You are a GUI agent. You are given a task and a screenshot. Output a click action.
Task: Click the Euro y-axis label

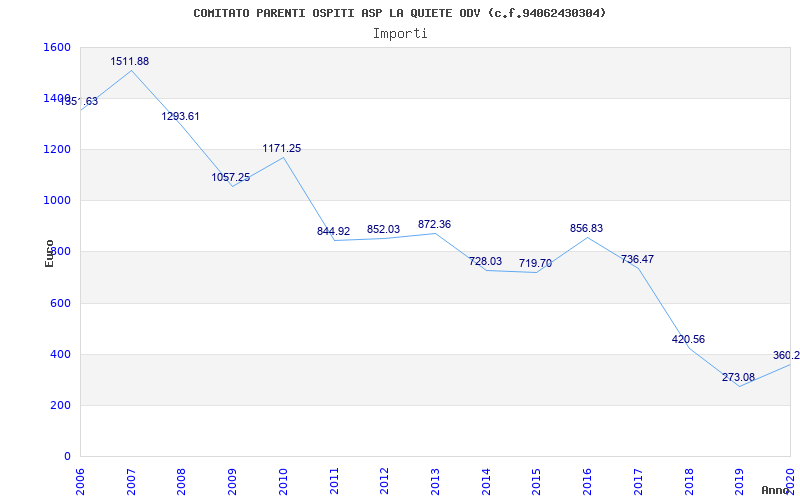click(49, 254)
